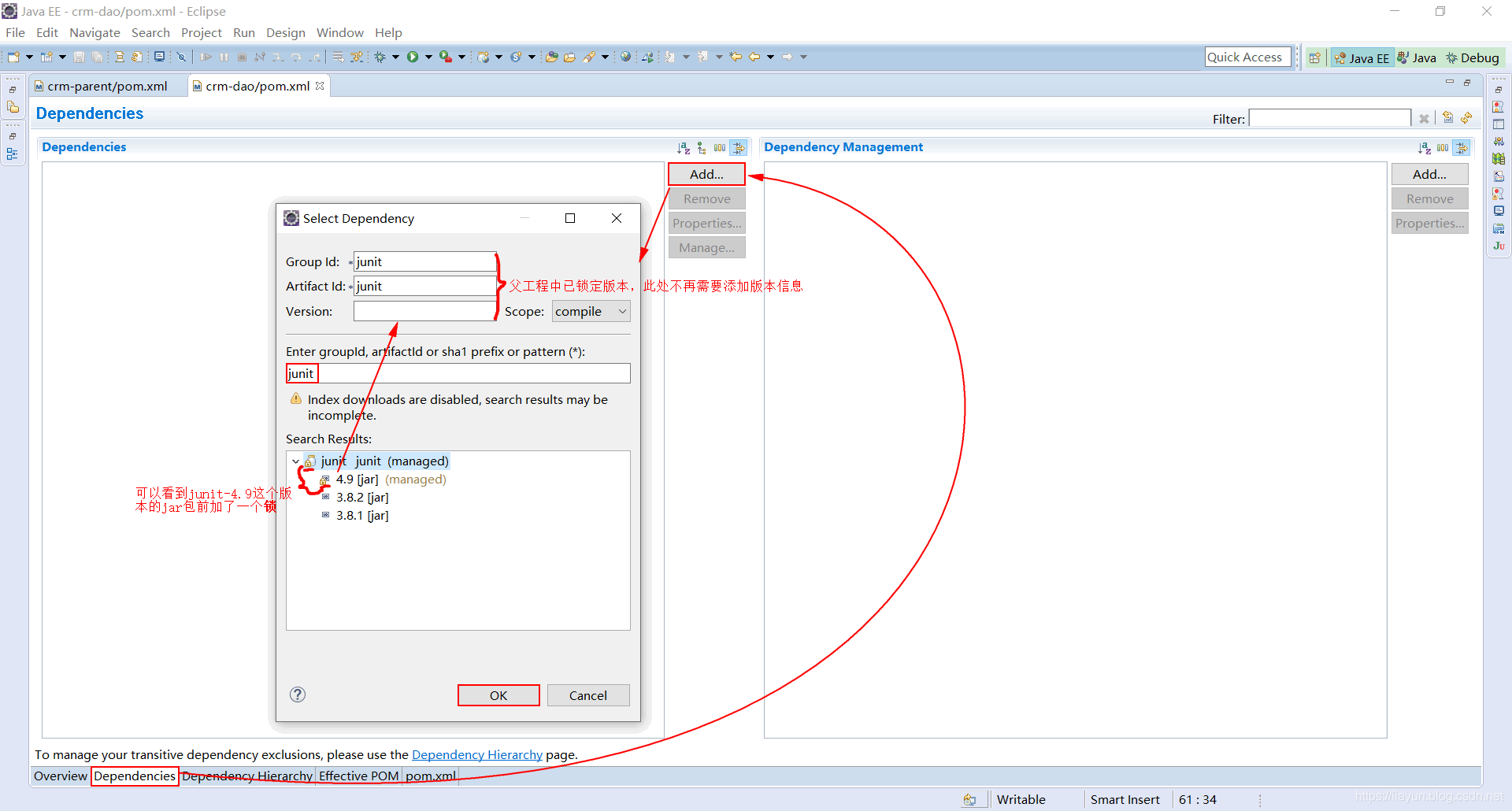The height and width of the screenshot is (811, 1512).
Task: Open the New file dropdown arrow
Action: click(30, 57)
